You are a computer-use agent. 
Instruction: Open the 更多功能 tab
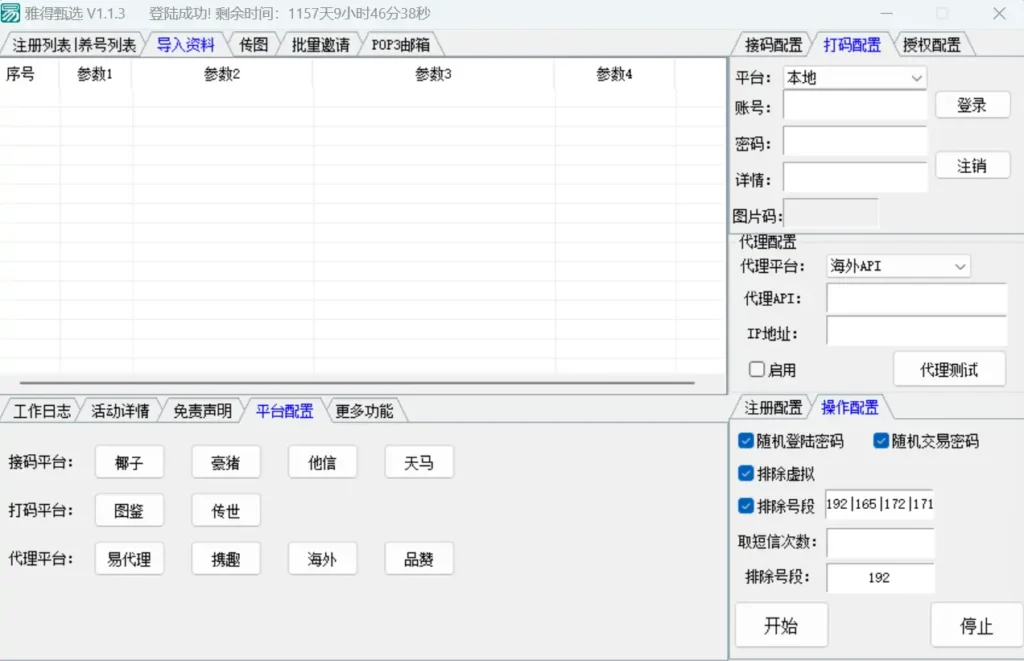pos(364,411)
